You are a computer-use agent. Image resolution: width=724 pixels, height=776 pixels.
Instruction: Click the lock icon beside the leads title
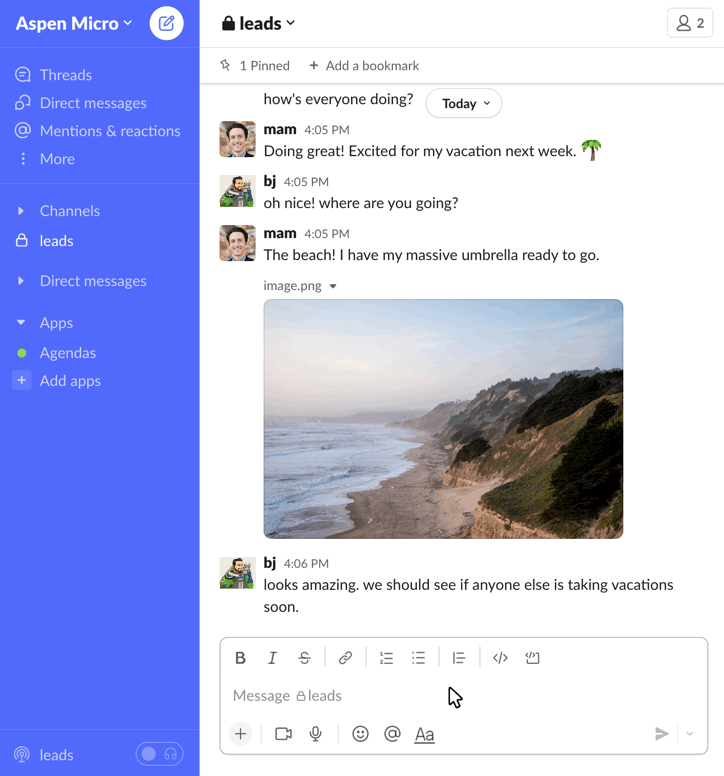tap(228, 23)
